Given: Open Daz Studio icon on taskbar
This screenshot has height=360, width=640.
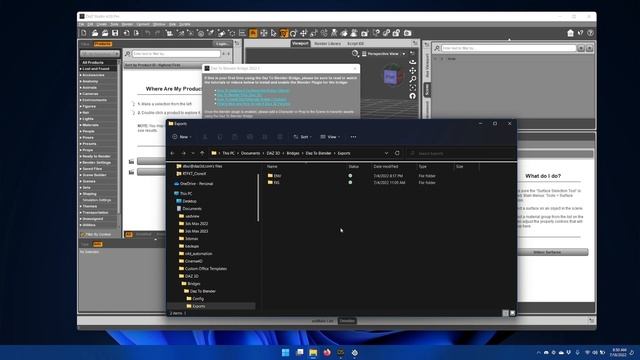Looking at the screenshot, I should tap(340, 352).
